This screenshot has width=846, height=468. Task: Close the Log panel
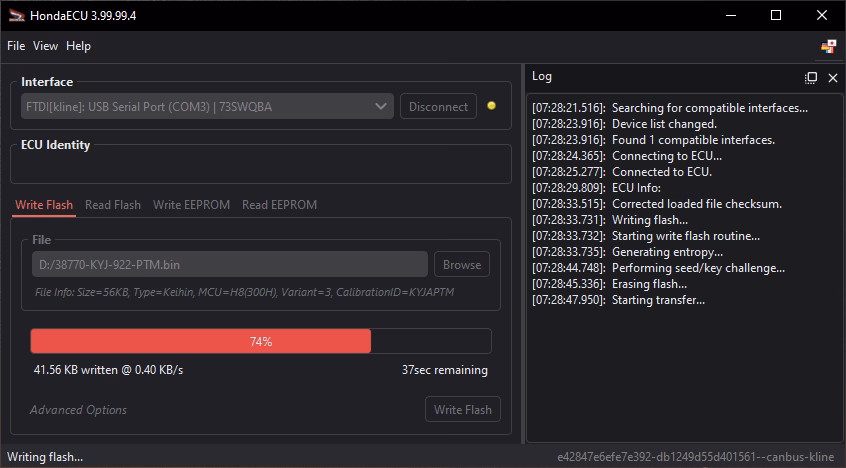coord(832,77)
